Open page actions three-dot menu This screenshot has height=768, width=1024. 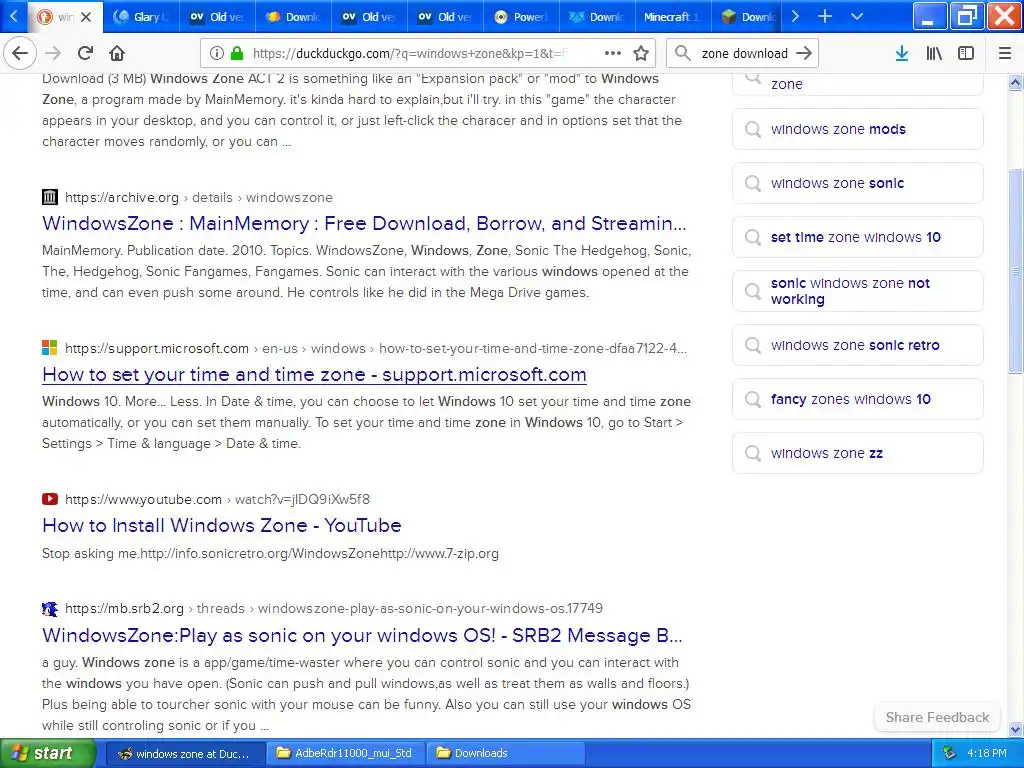pyautogui.click(x=613, y=53)
